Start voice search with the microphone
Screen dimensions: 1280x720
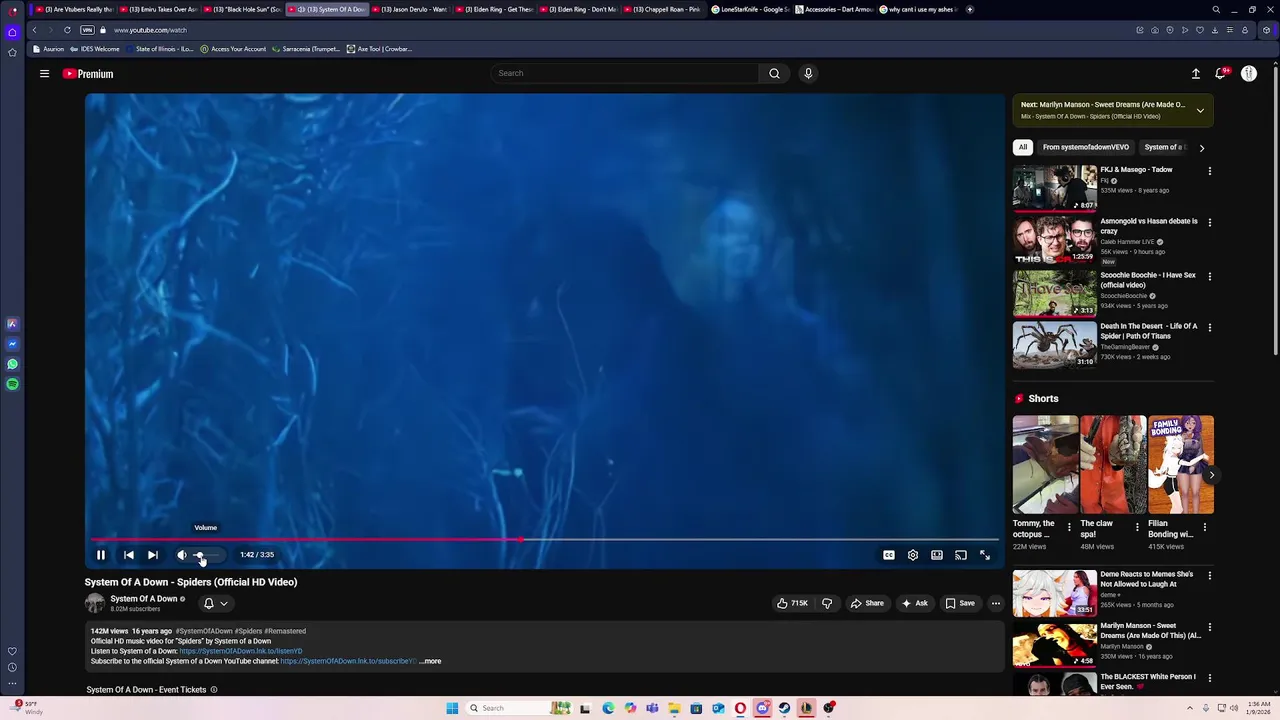[x=808, y=73]
